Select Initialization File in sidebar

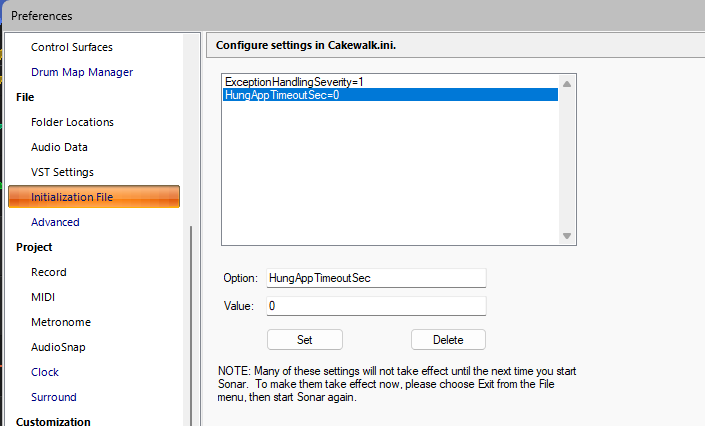[94, 197]
